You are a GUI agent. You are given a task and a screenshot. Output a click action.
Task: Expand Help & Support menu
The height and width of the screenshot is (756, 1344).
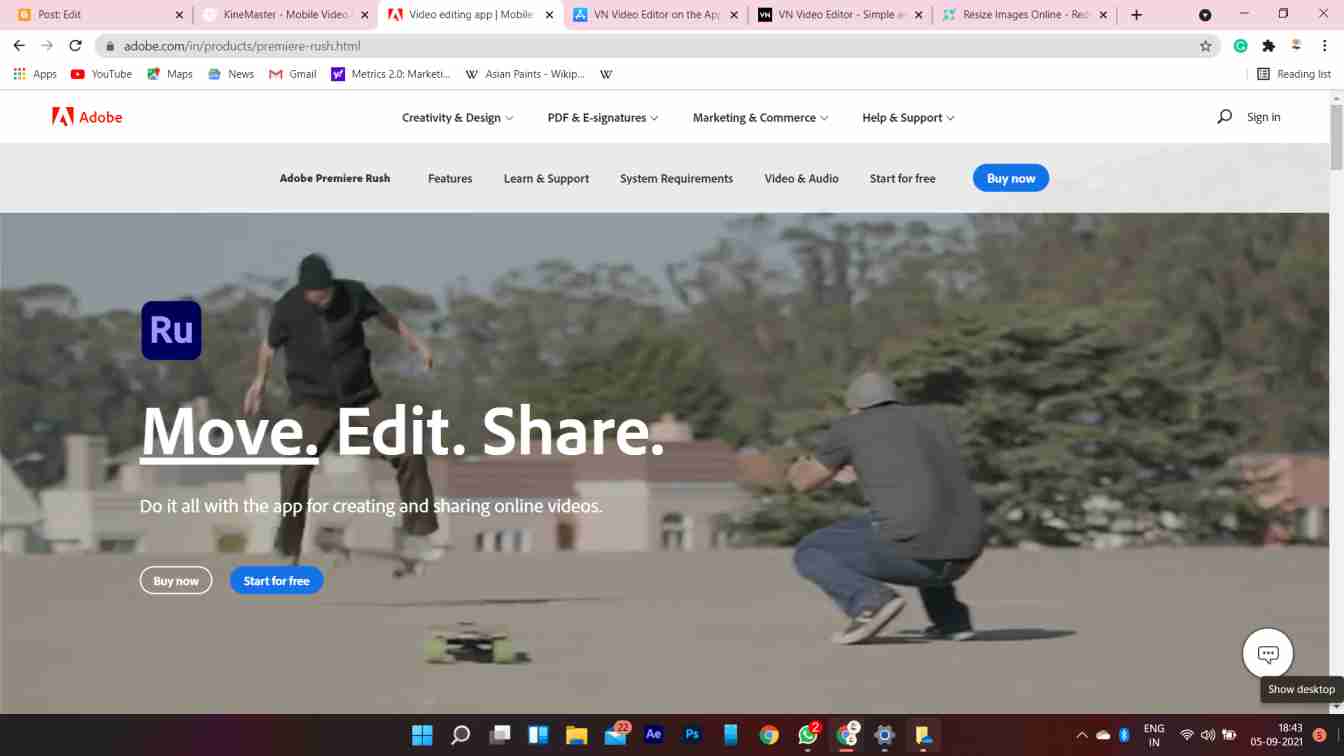coord(908,117)
